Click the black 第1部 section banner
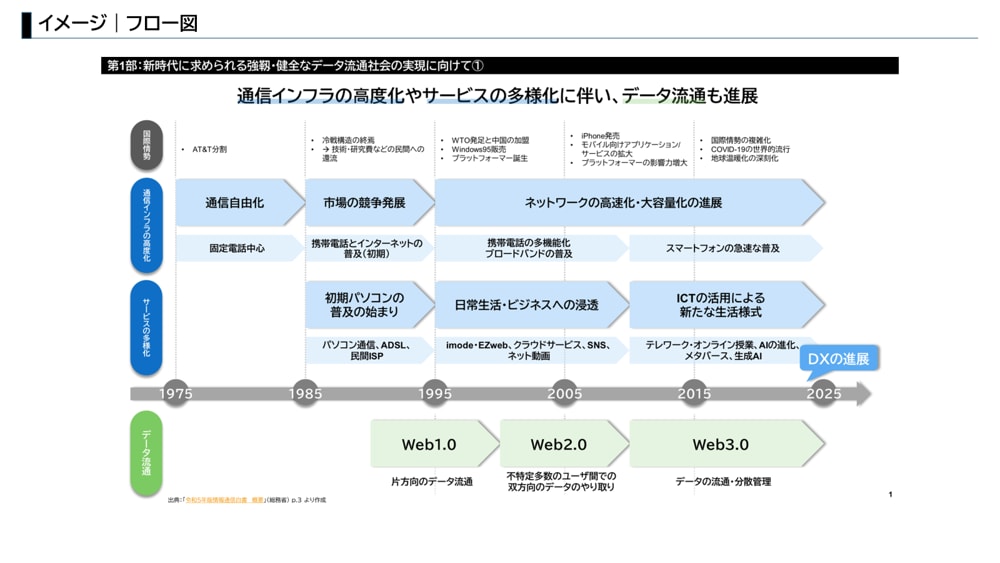This screenshot has width=1000, height=563. pyautogui.click(x=499, y=66)
